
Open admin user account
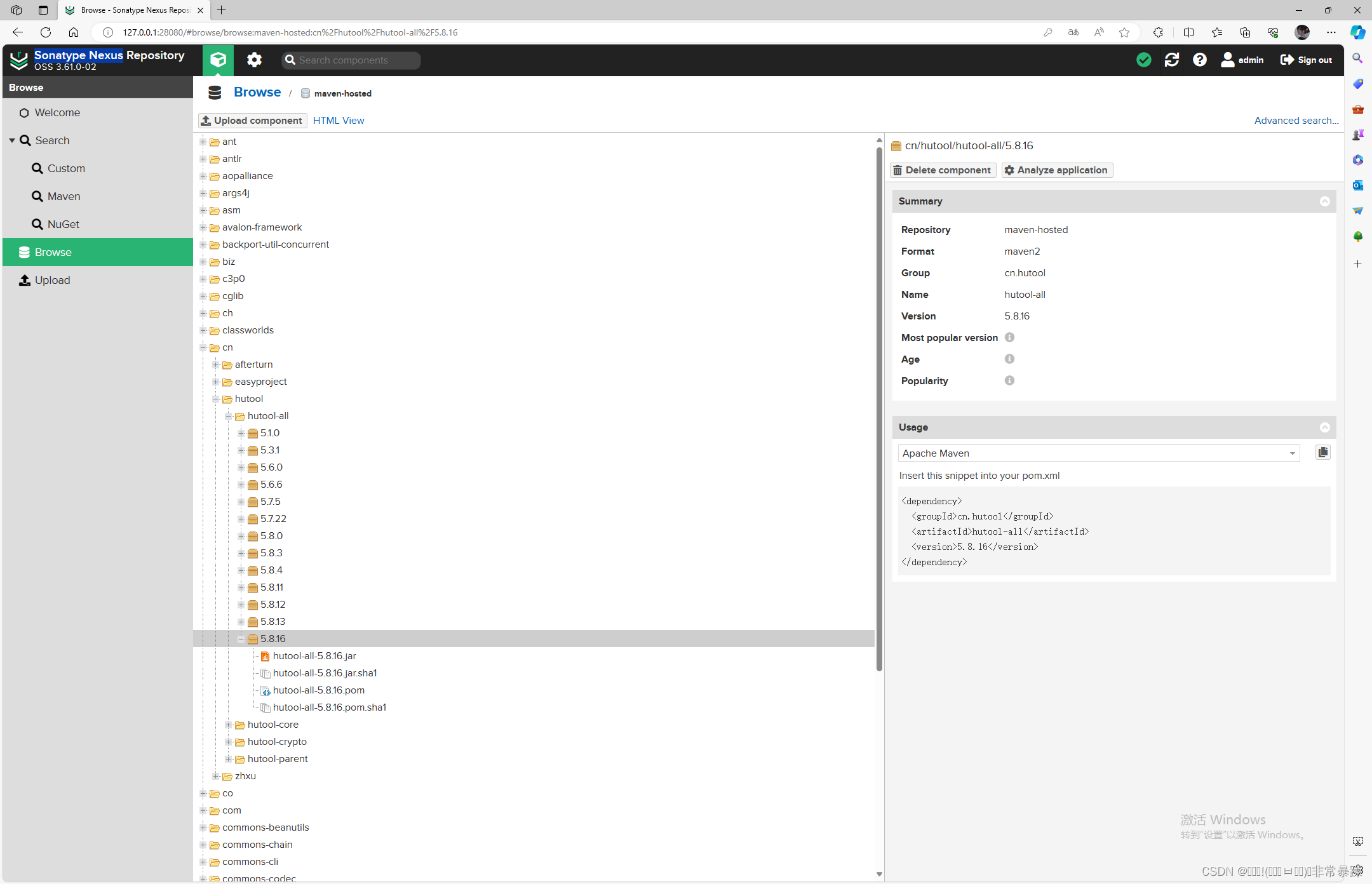[1242, 60]
